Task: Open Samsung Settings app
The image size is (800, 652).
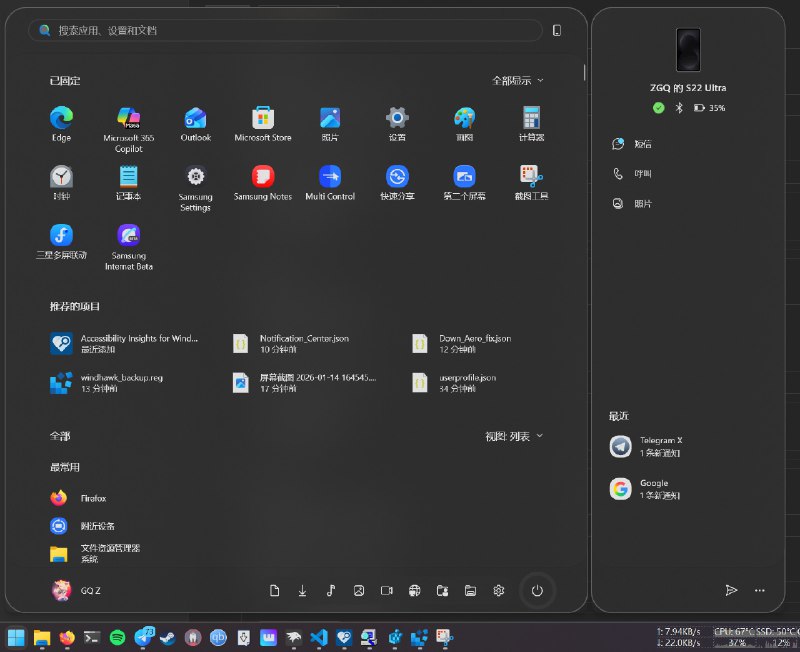Action: (195, 177)
